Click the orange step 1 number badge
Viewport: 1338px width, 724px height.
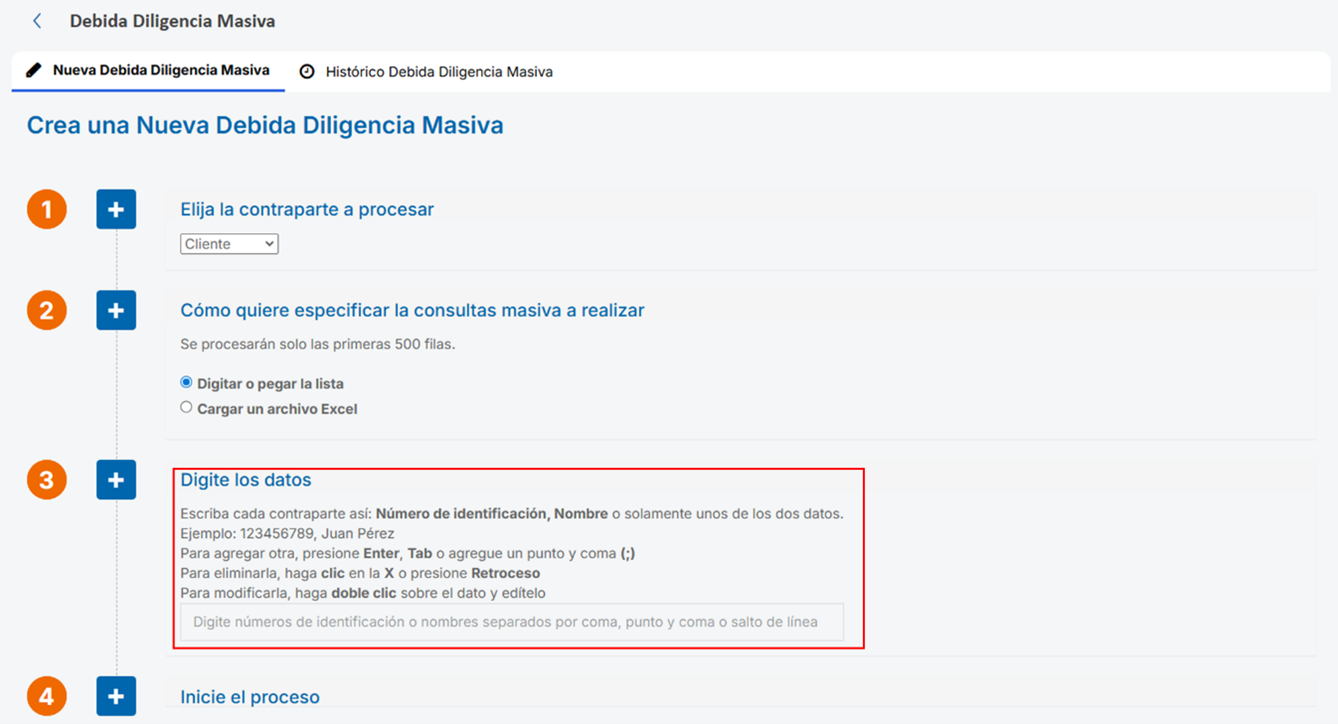pos(46,209)
